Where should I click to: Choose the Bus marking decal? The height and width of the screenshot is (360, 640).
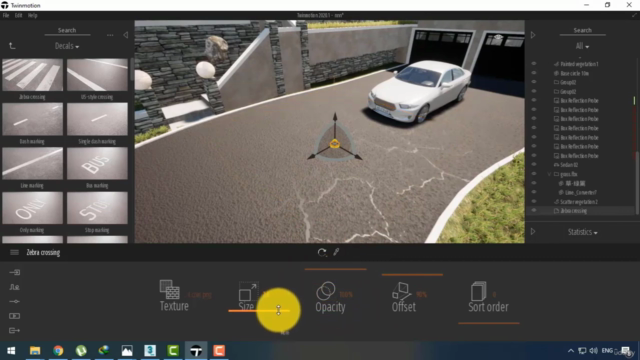(97, 163)
